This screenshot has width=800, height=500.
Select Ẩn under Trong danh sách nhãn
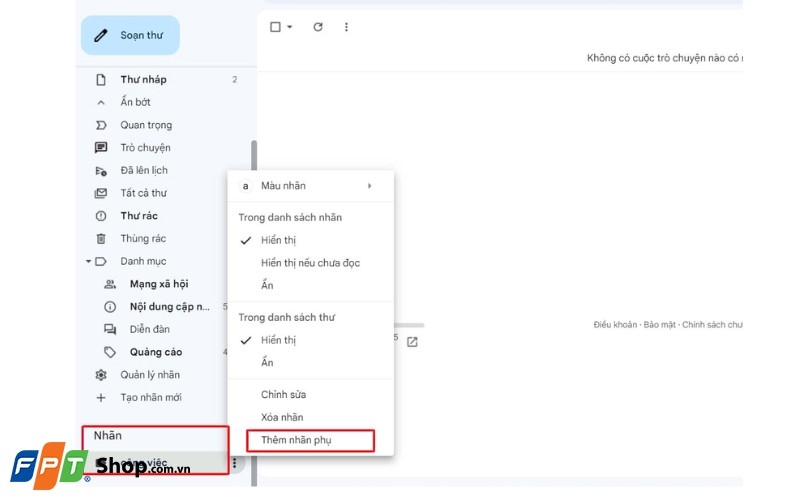point(310,285)
